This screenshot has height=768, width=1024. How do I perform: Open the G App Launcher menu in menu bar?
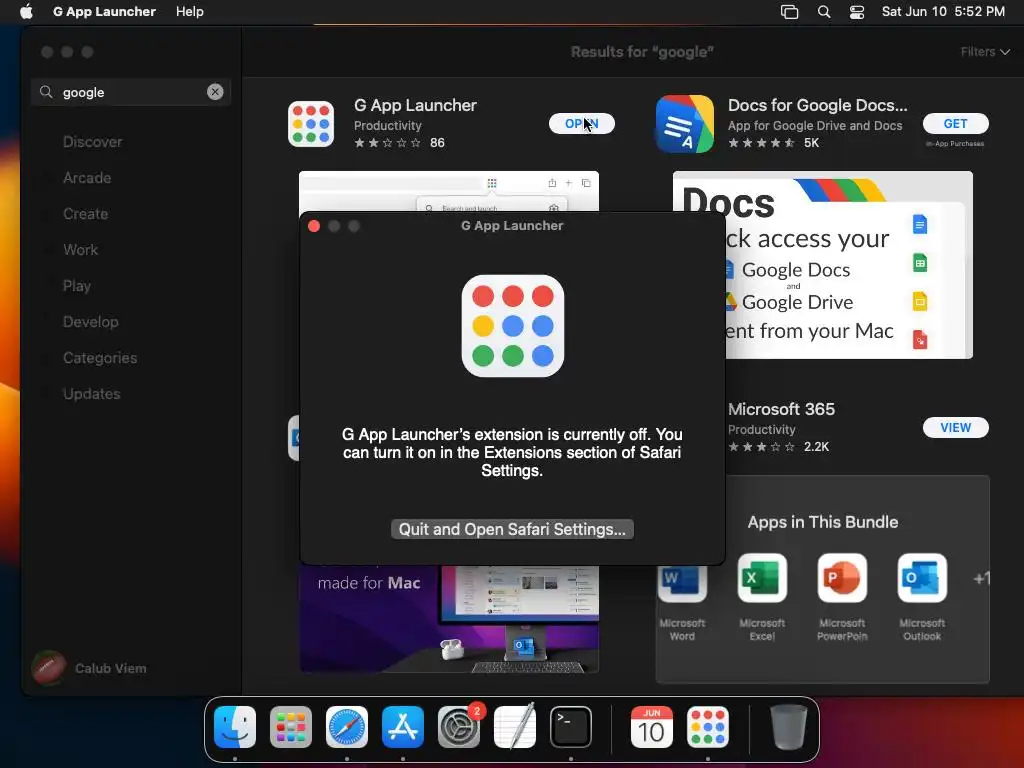pyautogui.click(x=104, y=12)
